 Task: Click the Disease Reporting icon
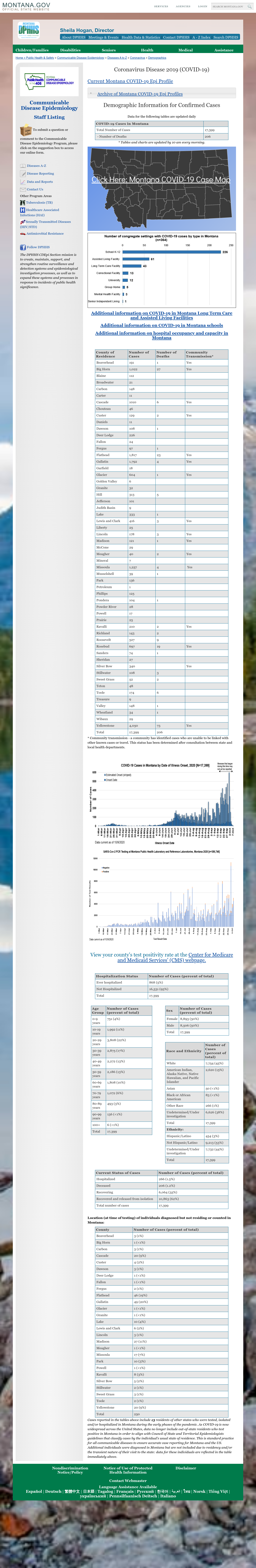22,173
